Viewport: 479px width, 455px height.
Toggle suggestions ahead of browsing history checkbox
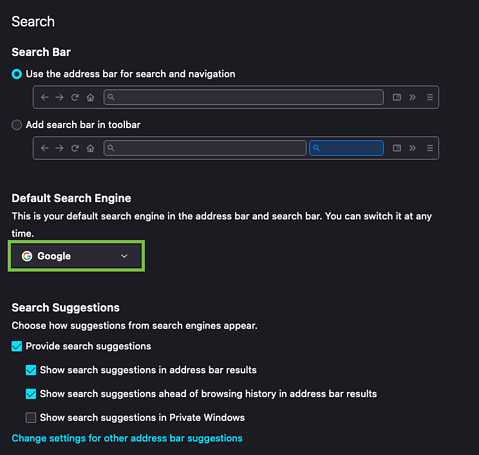[31, 394]
